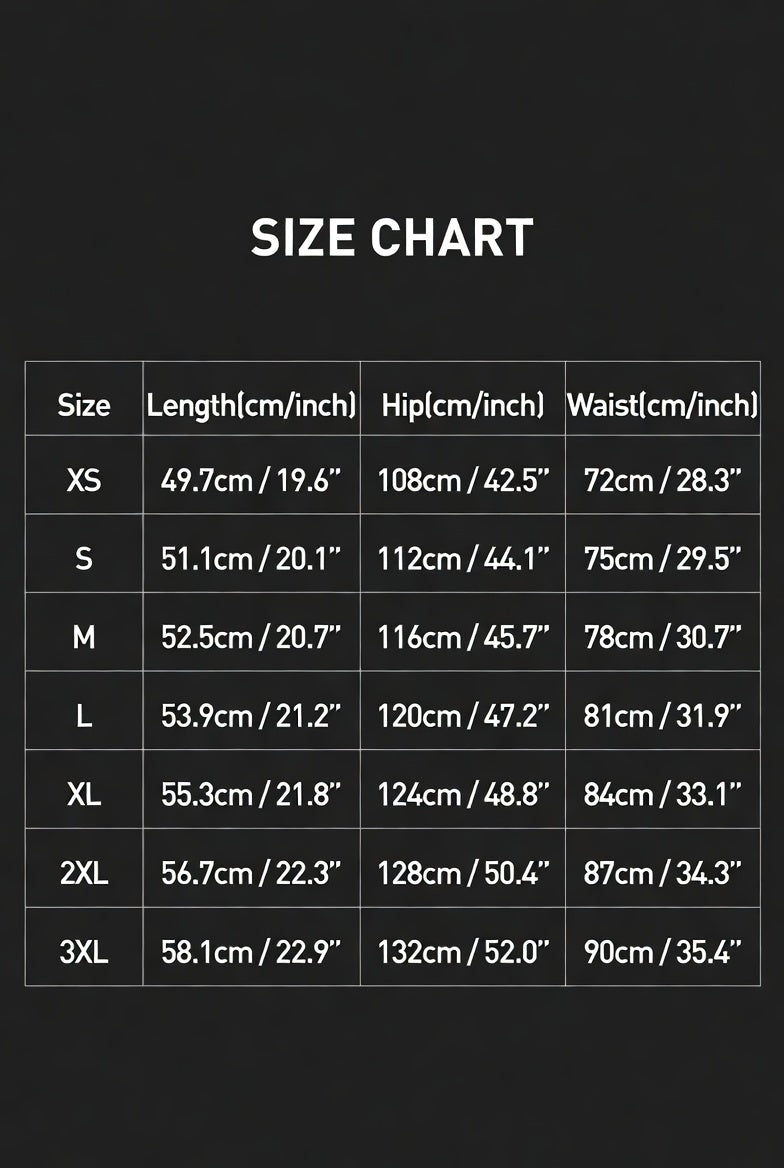Click the S size row label
The width and height of the screenshot is (784, 1168).
83,559
